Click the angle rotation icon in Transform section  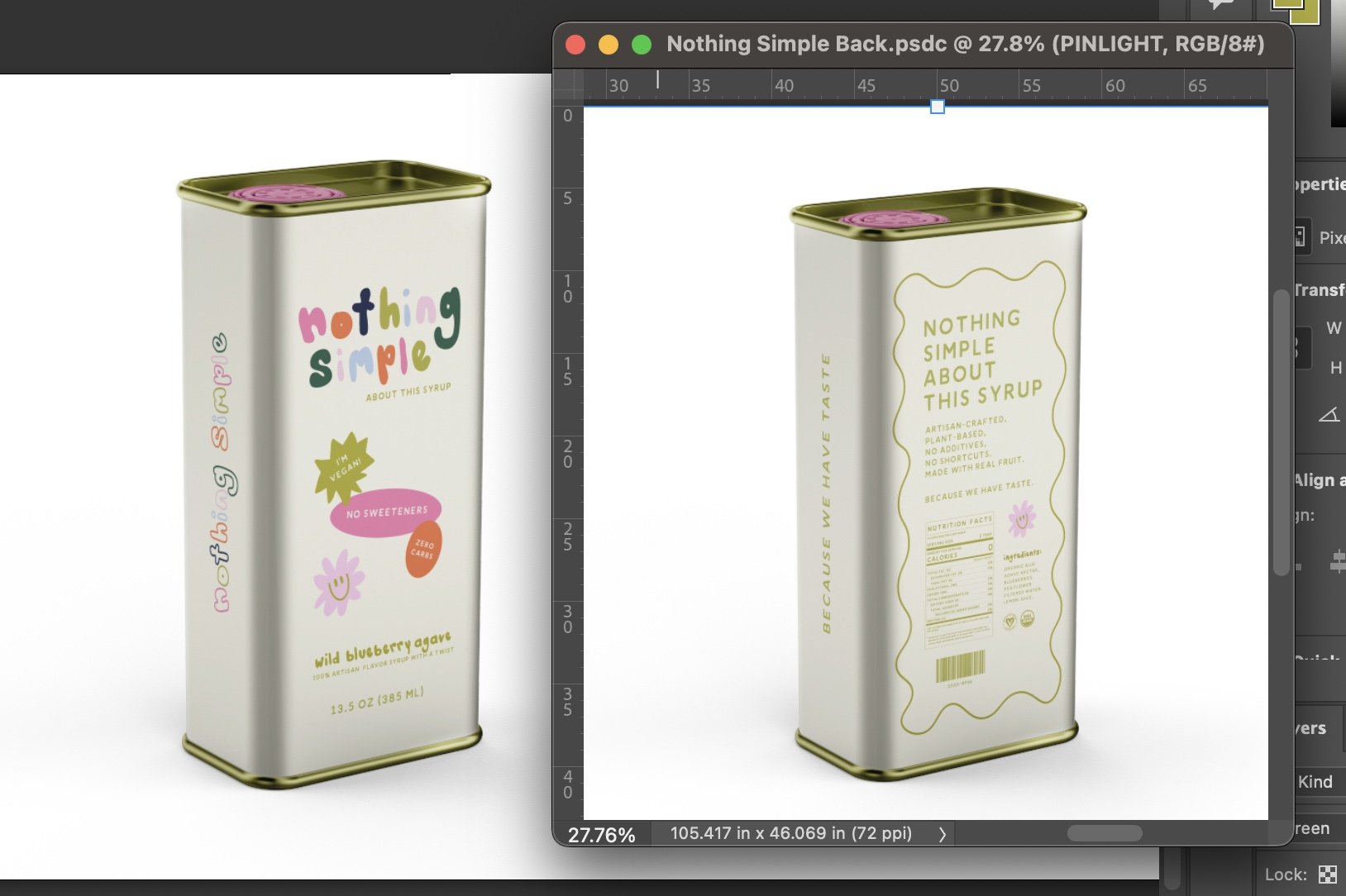[1331, 414]
